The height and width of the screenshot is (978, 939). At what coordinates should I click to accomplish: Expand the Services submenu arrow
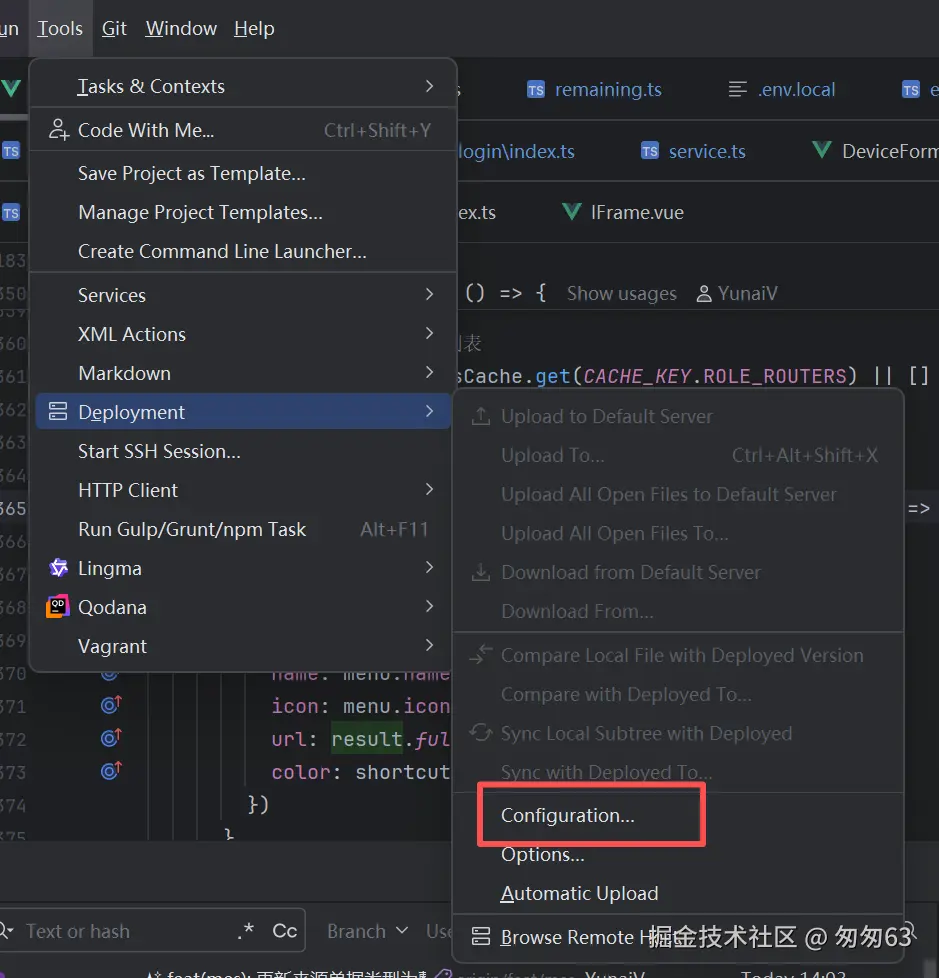429,294
